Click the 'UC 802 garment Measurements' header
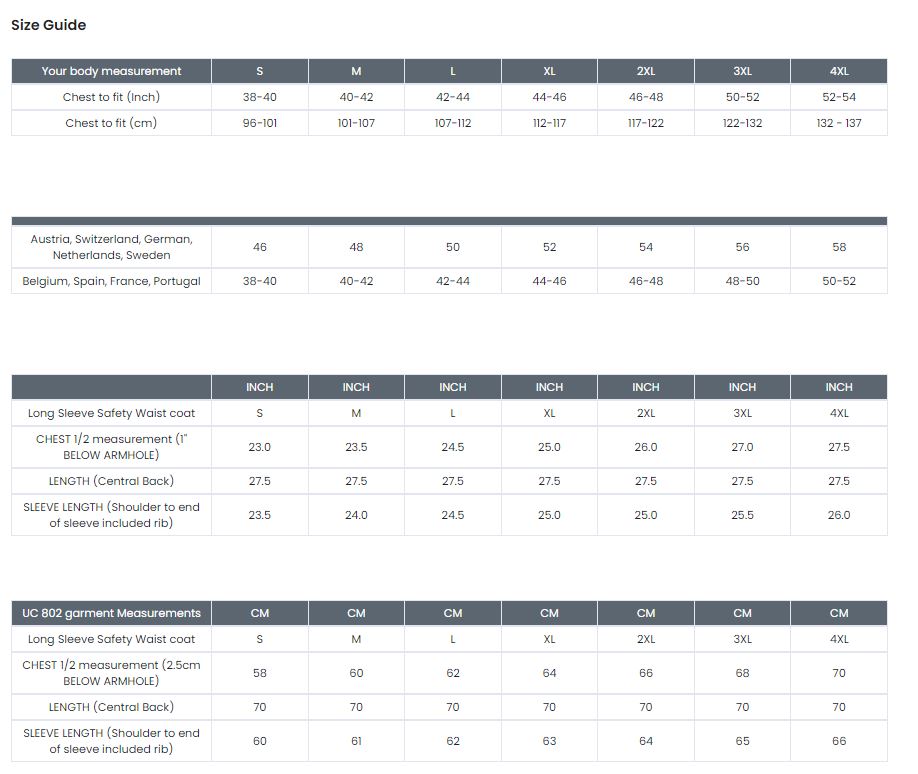The height and width of the screenshot is (774, 918). (111, 613)
